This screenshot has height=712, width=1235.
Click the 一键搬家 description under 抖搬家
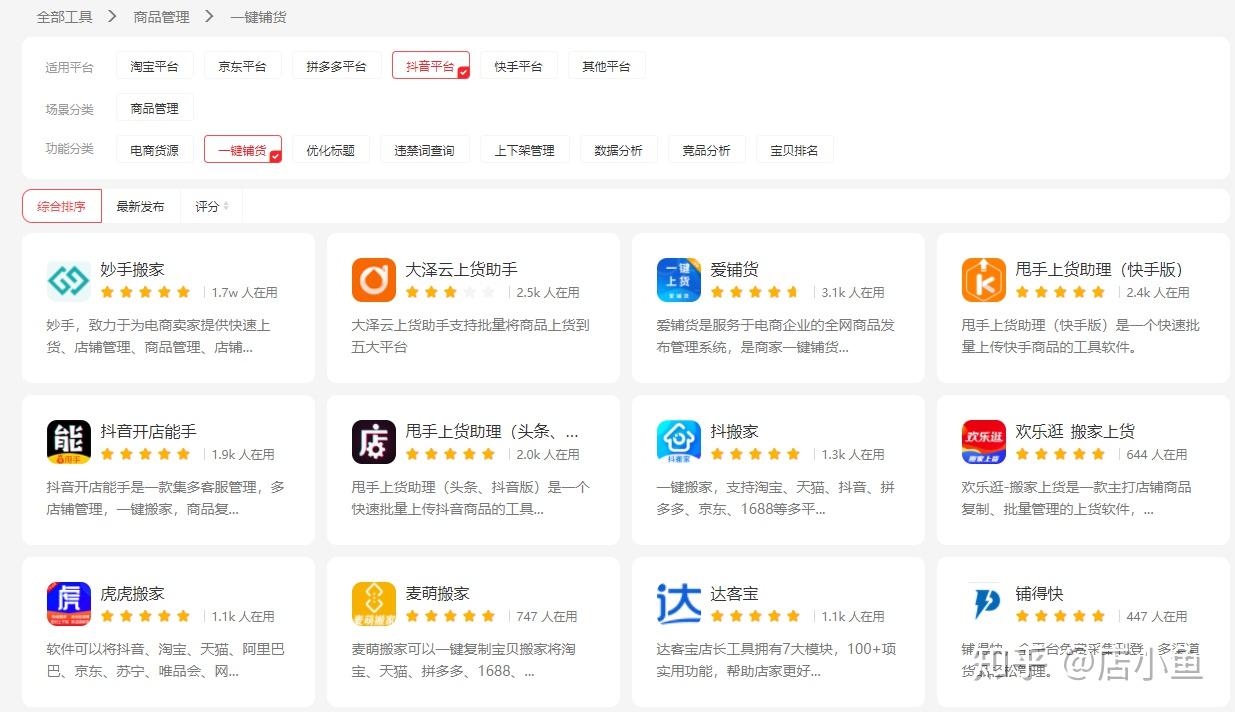775,498
